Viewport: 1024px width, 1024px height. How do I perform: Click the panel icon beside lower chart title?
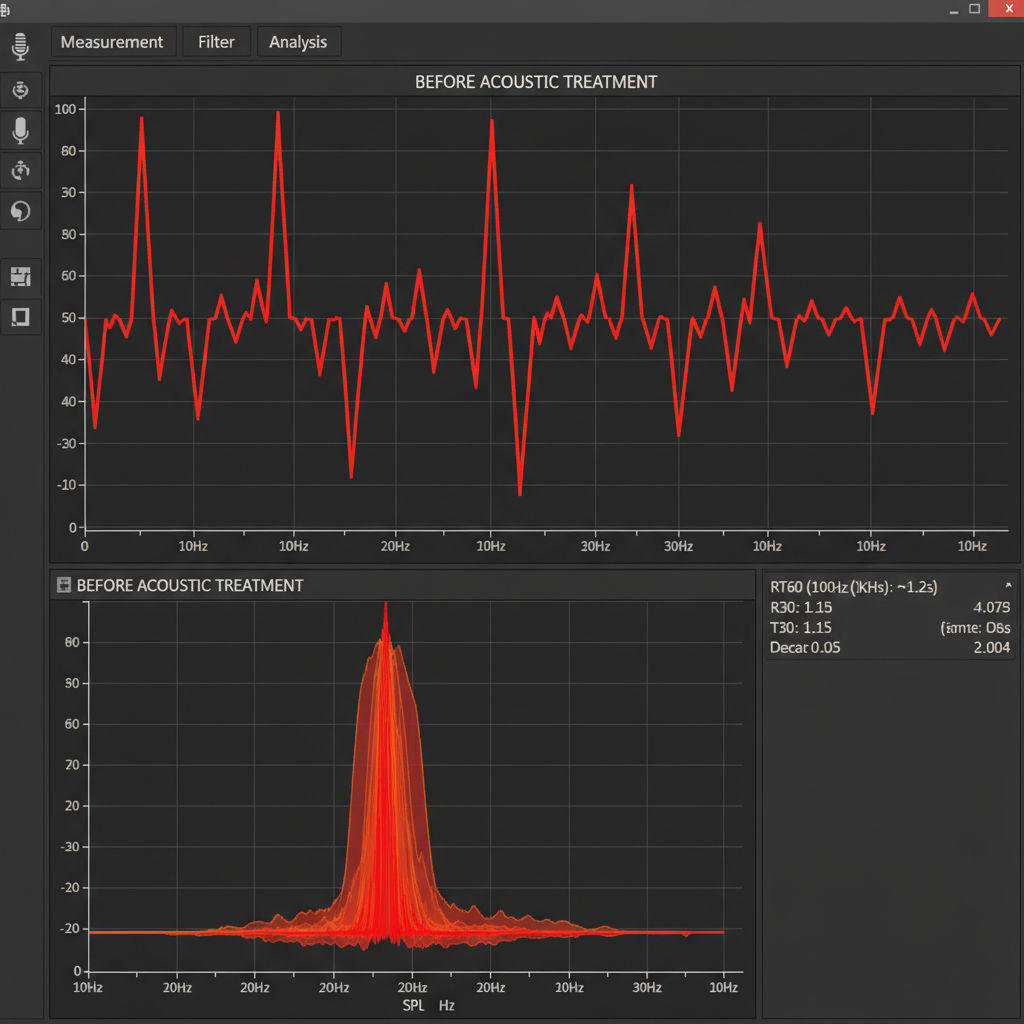[x=63, y=584]
